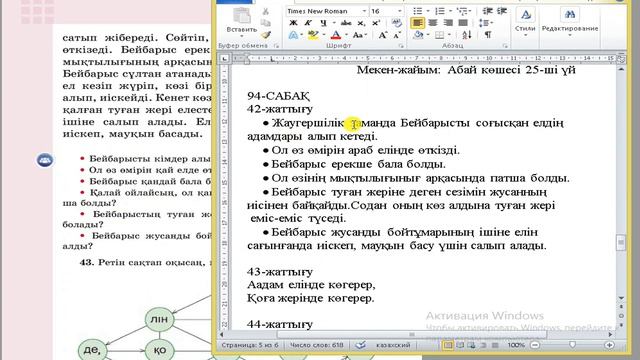Viewport: 640px width, 360px height.
Task: Click the zoom level '100%'
Action: pos(516,345)
